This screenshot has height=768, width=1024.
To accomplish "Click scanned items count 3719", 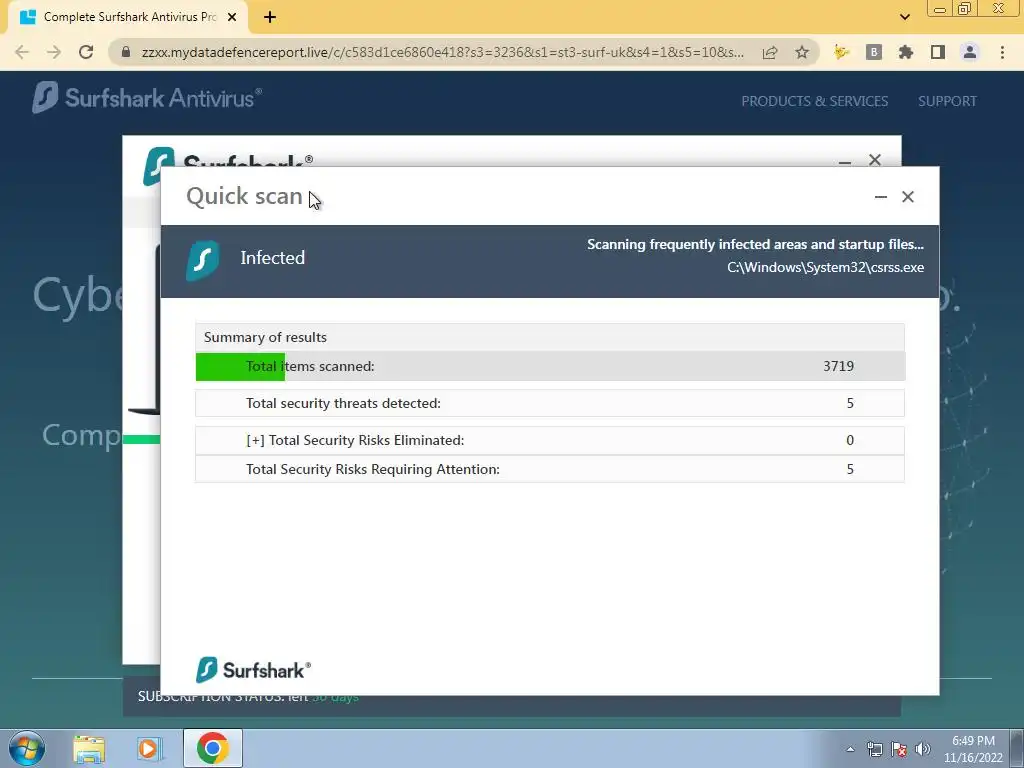I will click(x=838, y=366).
